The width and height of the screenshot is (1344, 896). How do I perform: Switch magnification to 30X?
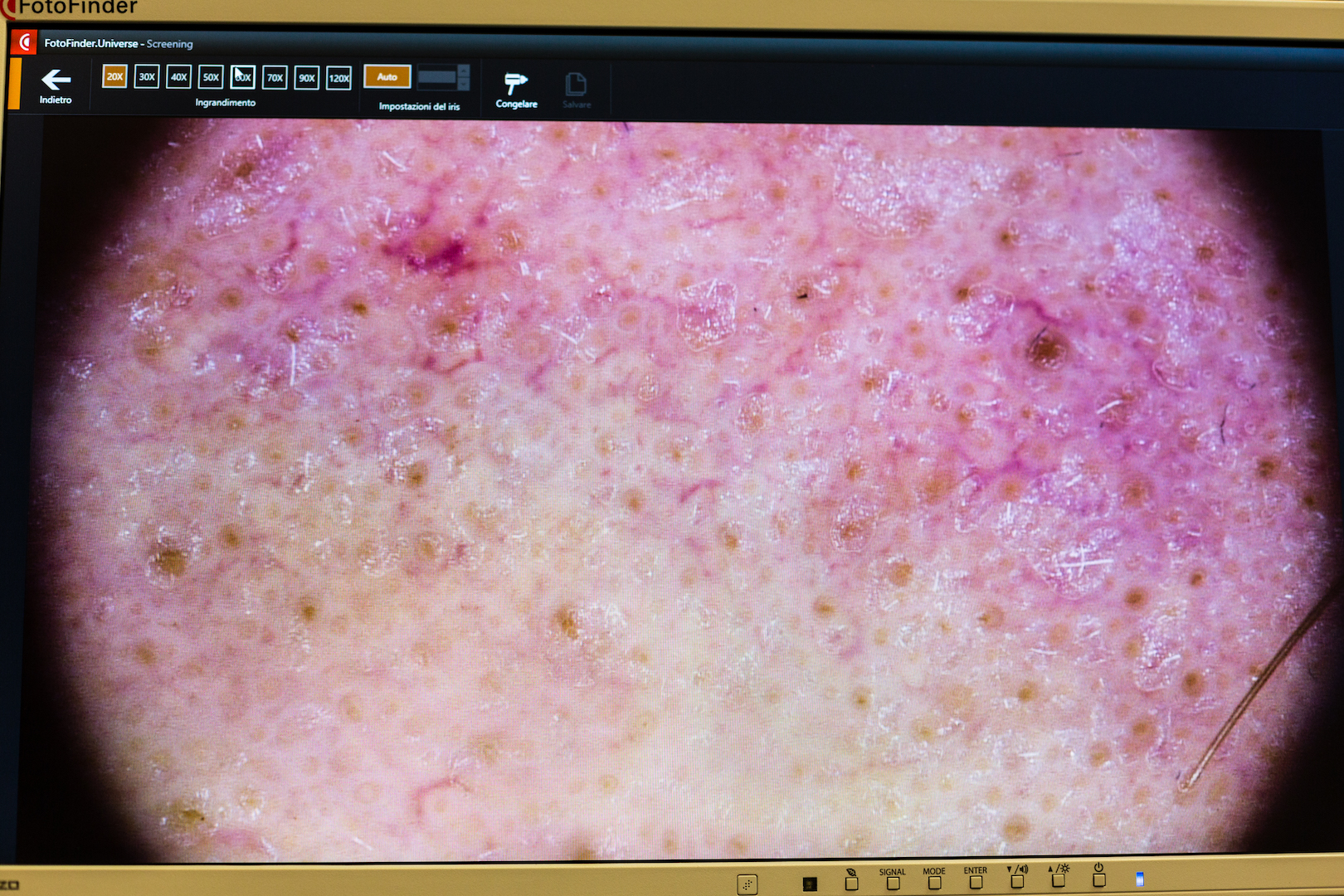coord(147,77)
